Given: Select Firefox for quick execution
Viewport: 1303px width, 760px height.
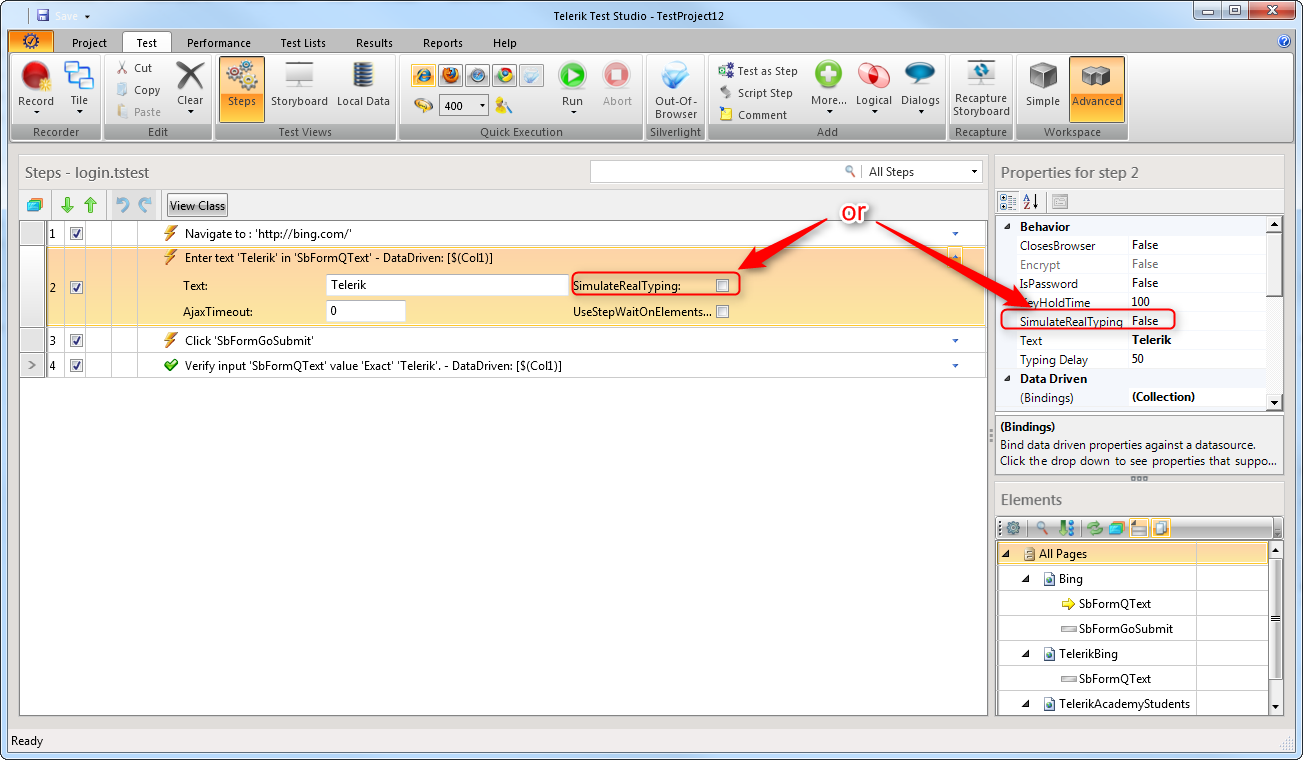Looking at the screenshot, I should [450, 75].
